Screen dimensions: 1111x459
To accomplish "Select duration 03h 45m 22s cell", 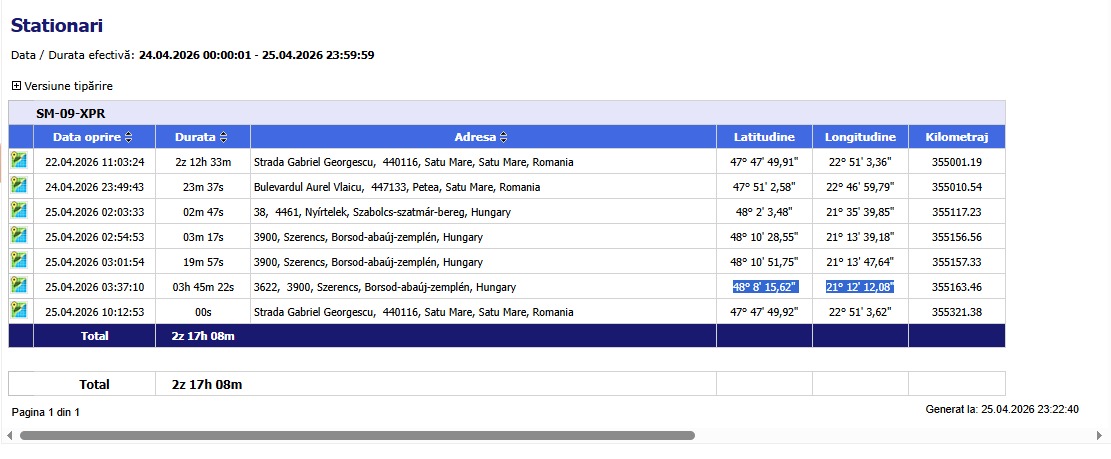I will pyautogui.click(x=203, y=287).
